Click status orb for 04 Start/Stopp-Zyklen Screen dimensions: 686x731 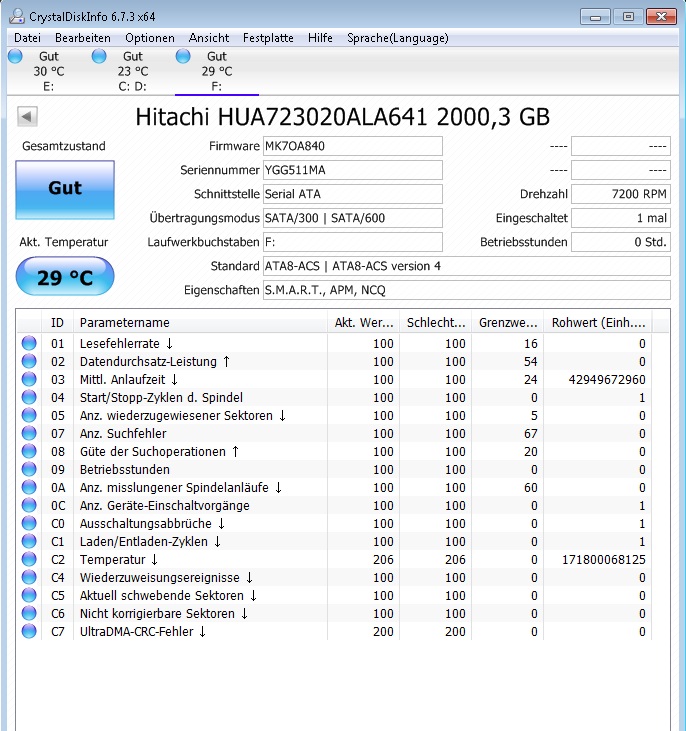pos(29,397)
